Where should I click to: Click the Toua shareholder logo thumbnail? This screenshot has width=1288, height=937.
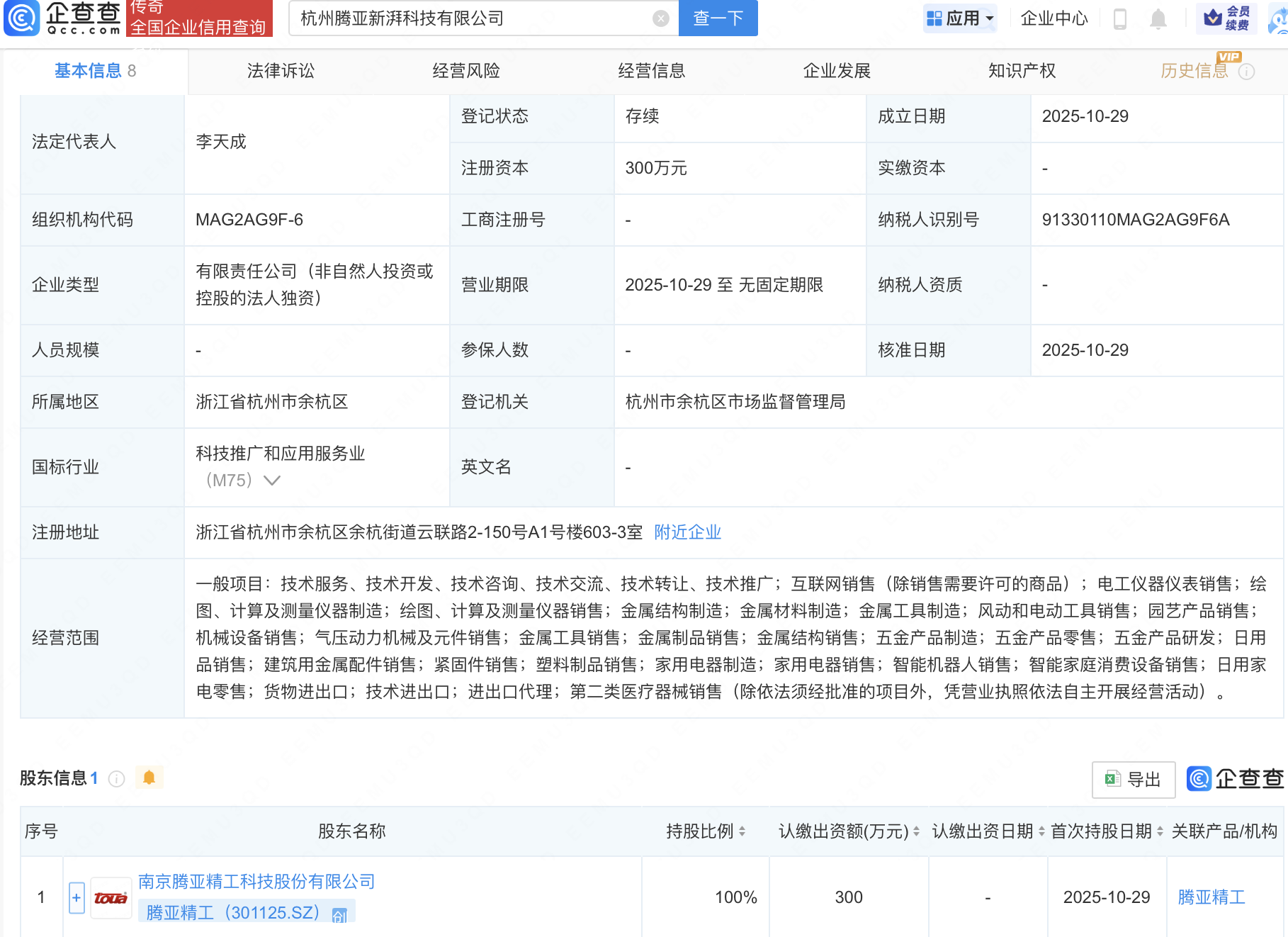click(x=111, y=898)
